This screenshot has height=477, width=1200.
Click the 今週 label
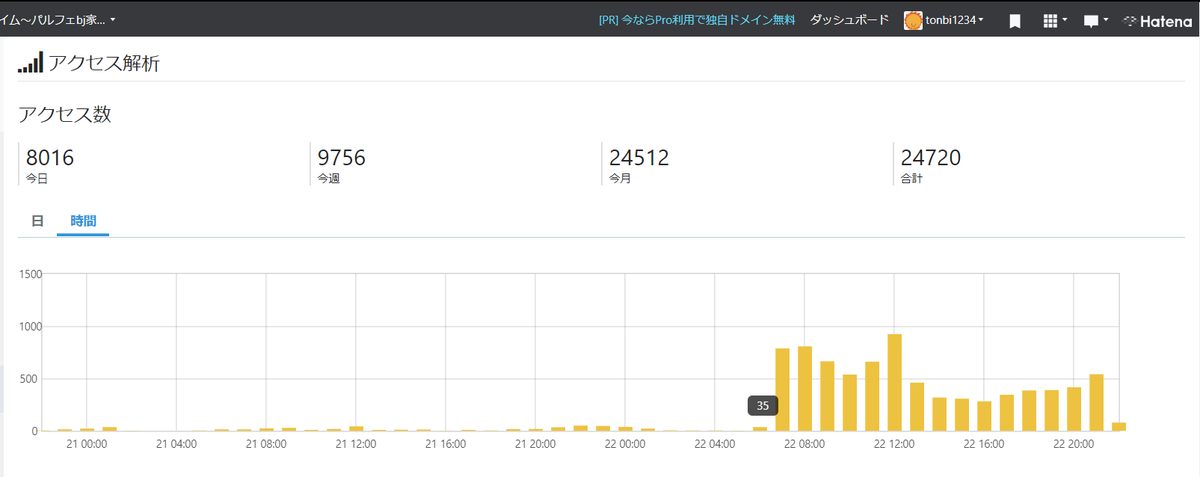click(x=328, y=179)
